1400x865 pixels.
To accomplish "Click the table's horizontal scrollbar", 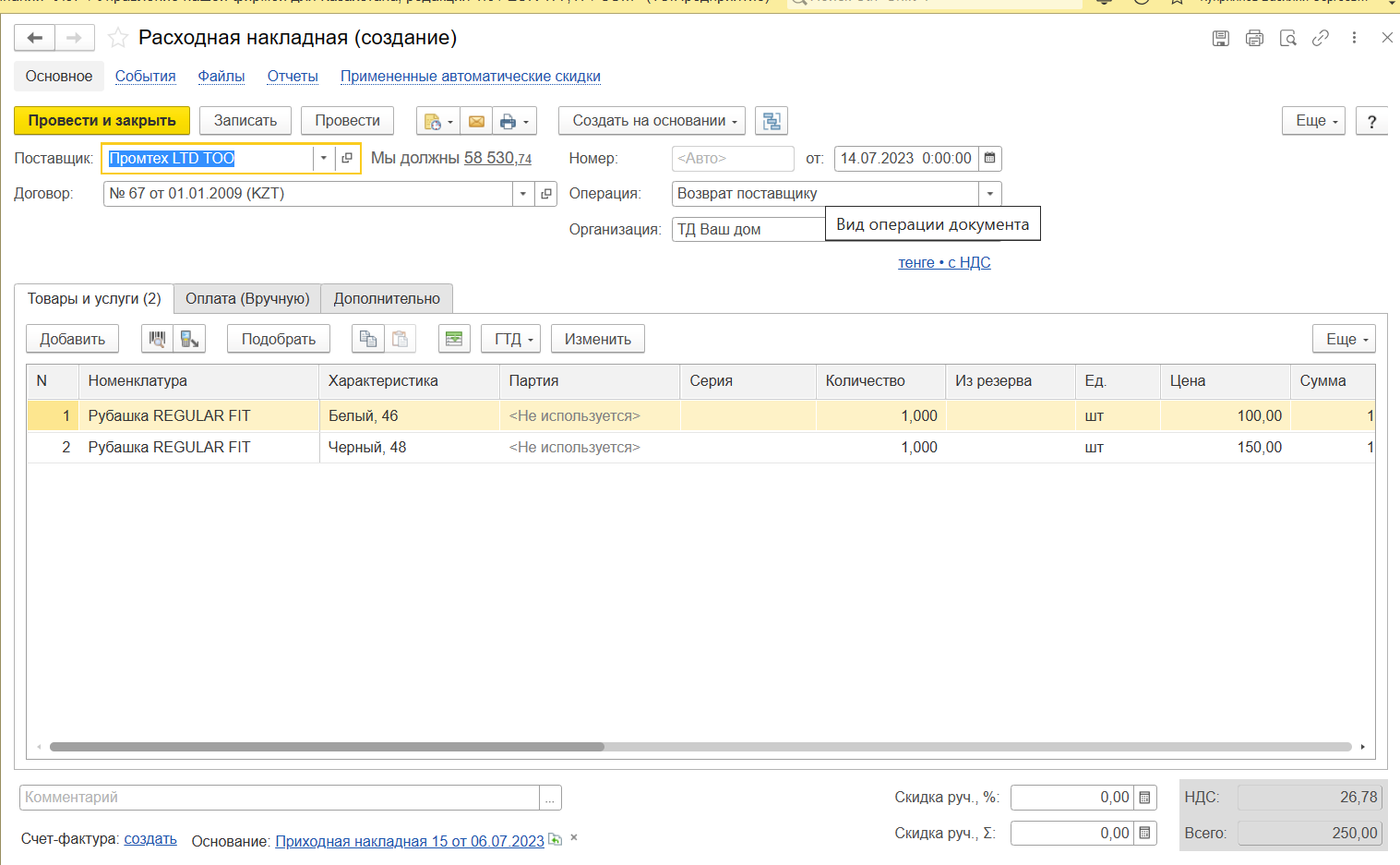I will (x=327, y=747).
